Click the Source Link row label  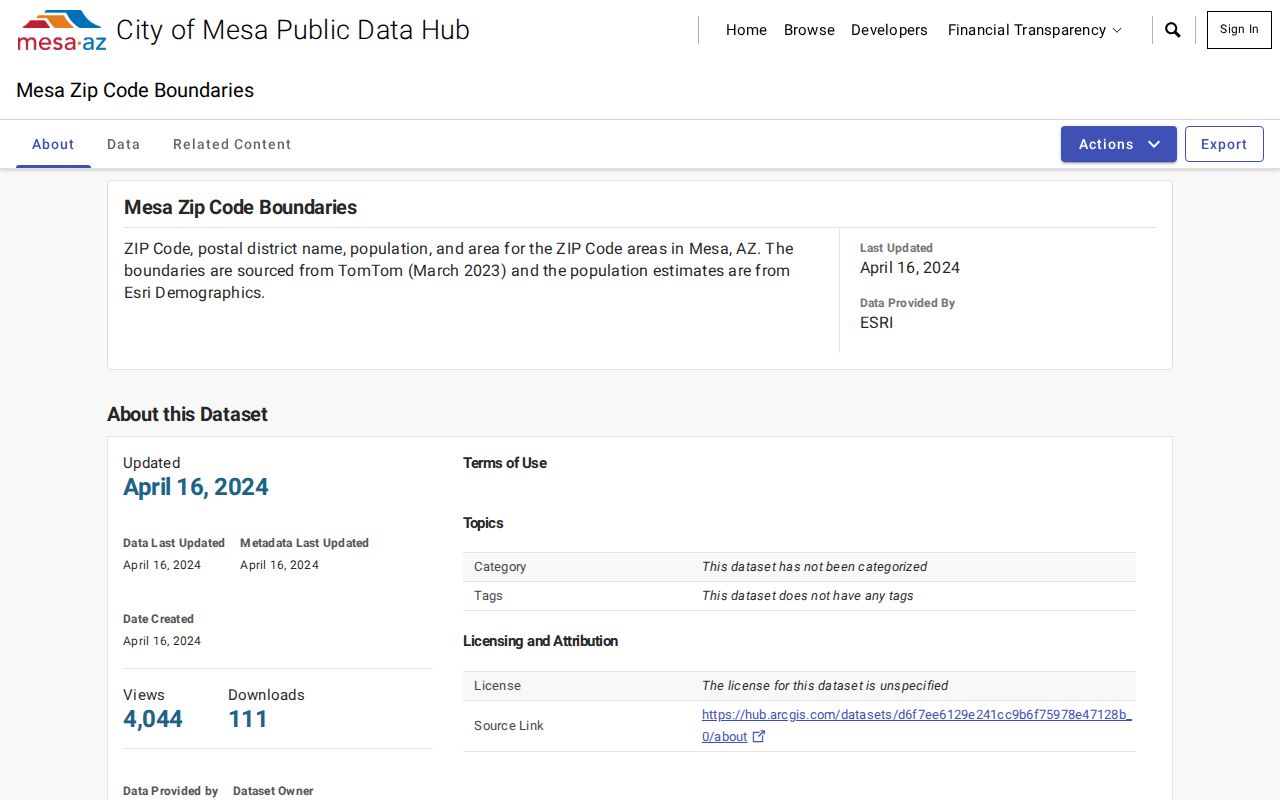pyautogui.click(x=509, y=726)
